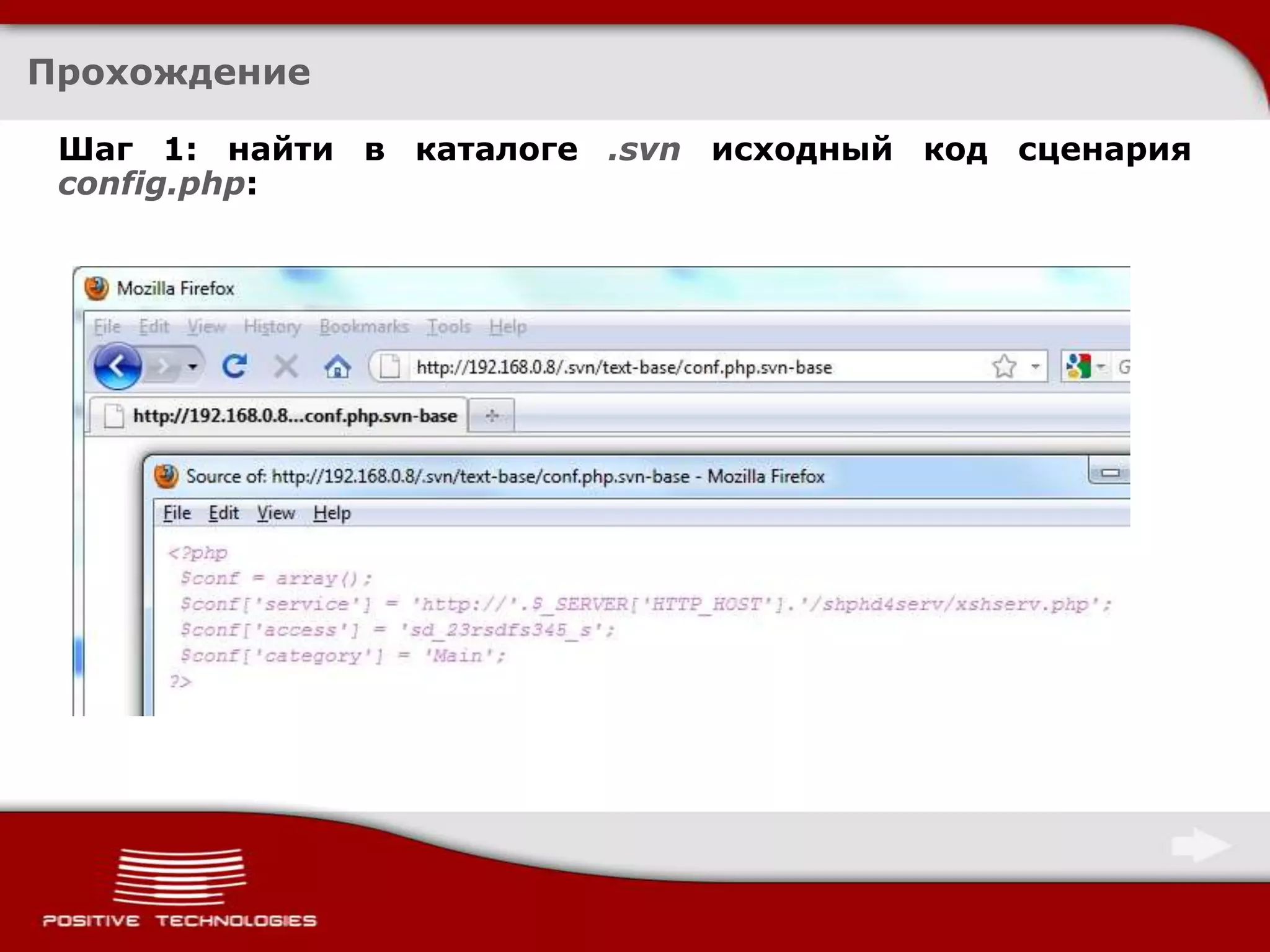Viewport: 1270px width, 952px height.
Task: Click the URL address bar field
Action: 708,367
